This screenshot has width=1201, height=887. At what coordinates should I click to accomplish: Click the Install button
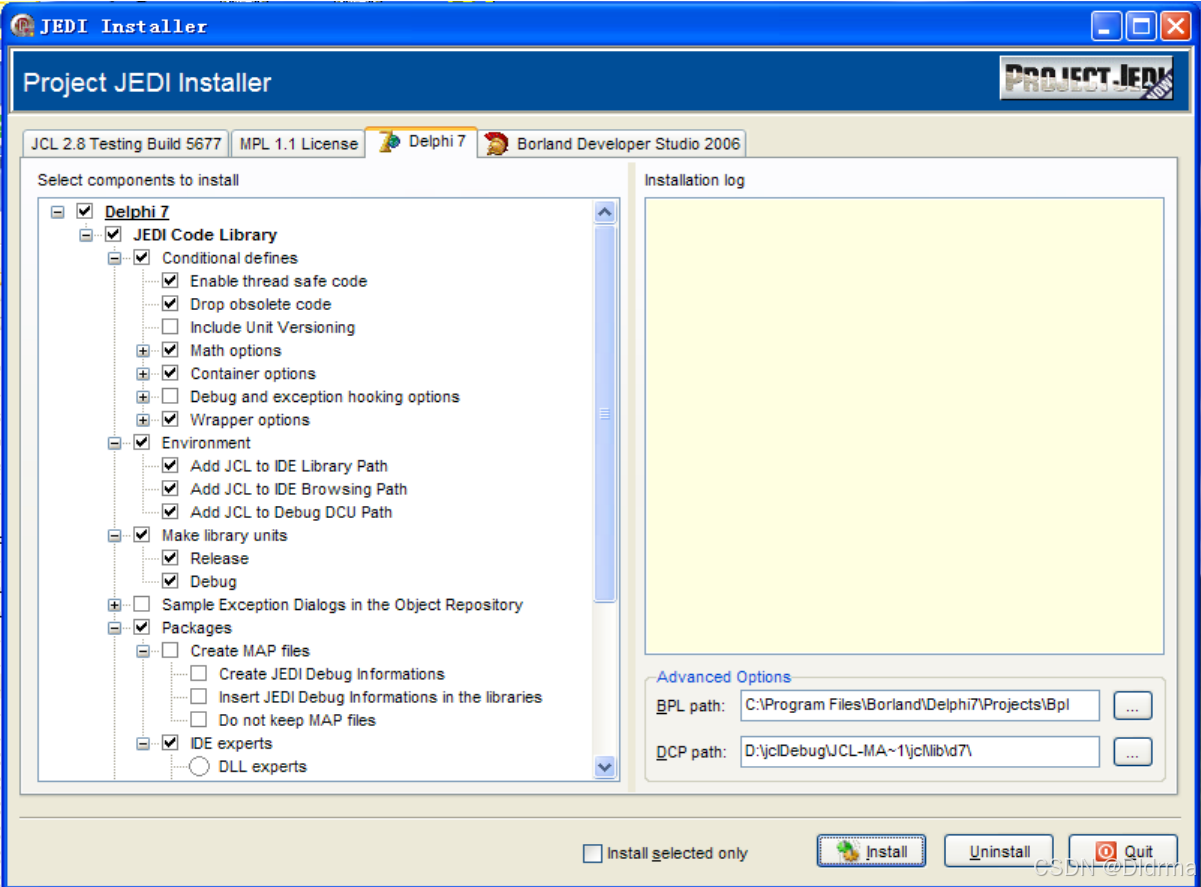[871, 852]
